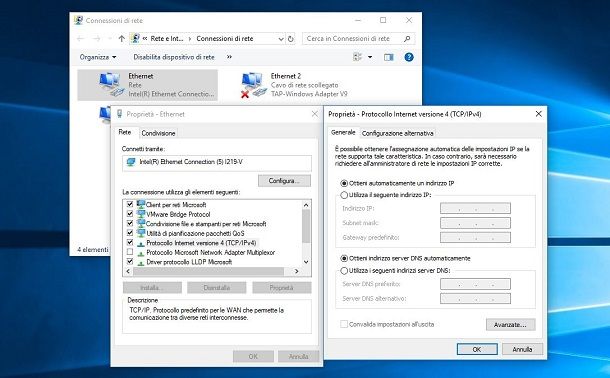Click the Rete e Int... breadcrumb
Viewport: 610px width, 378px height.
point(167,38)
